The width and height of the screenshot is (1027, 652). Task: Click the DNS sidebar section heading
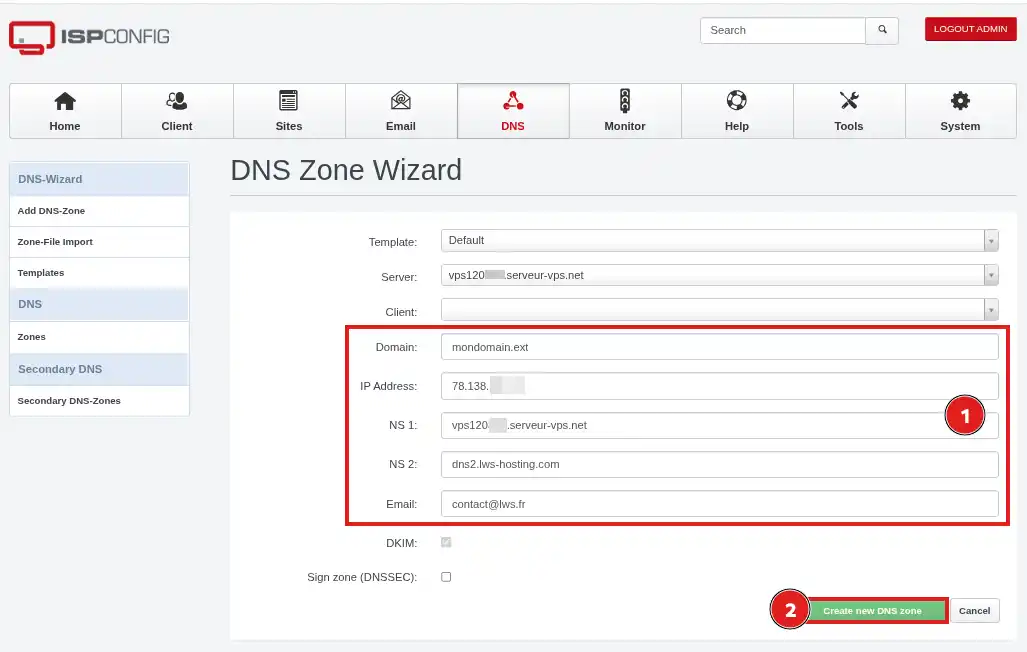click(100, 304)
